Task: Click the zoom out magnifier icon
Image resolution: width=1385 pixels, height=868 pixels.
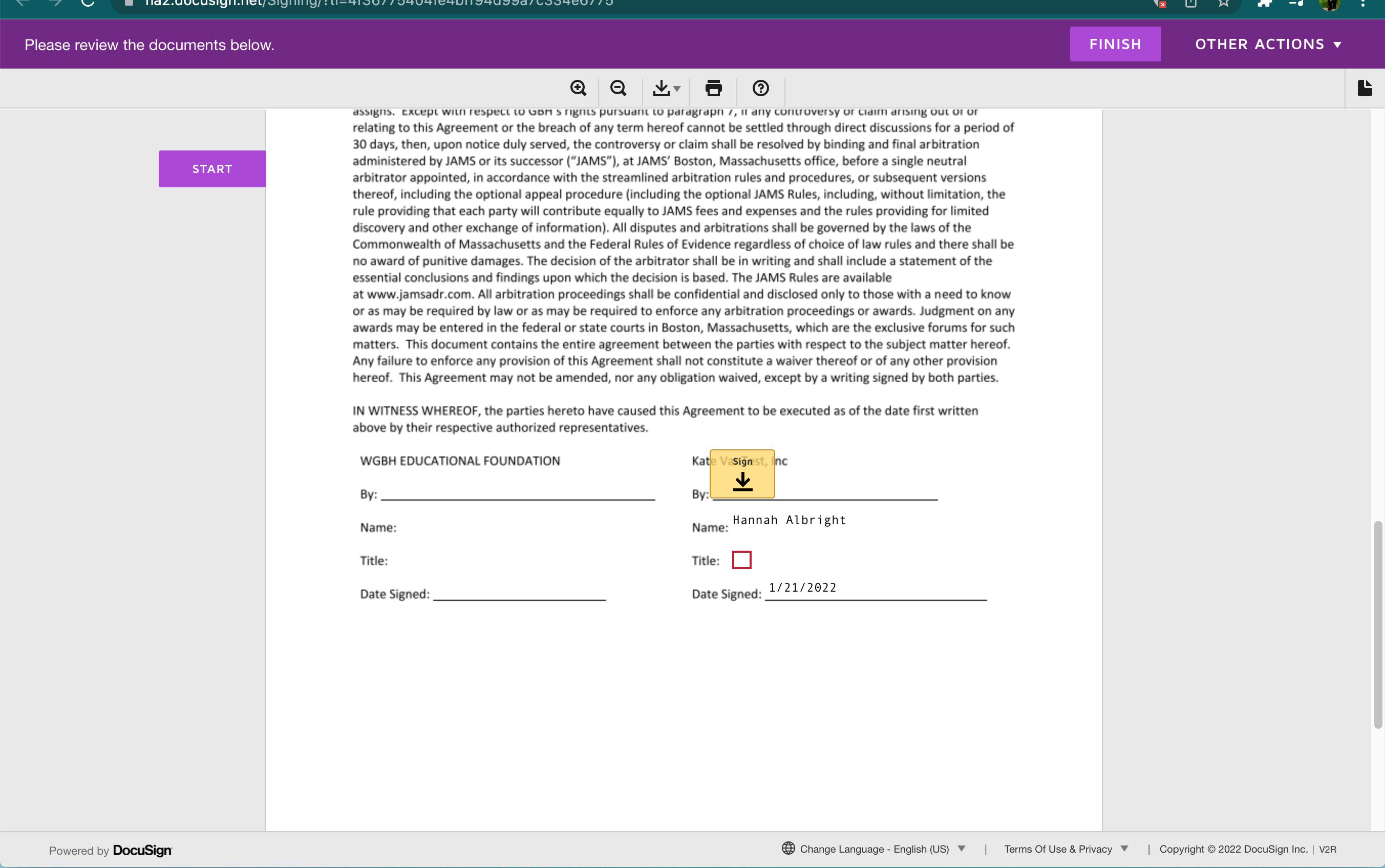Action: (619, 88)
